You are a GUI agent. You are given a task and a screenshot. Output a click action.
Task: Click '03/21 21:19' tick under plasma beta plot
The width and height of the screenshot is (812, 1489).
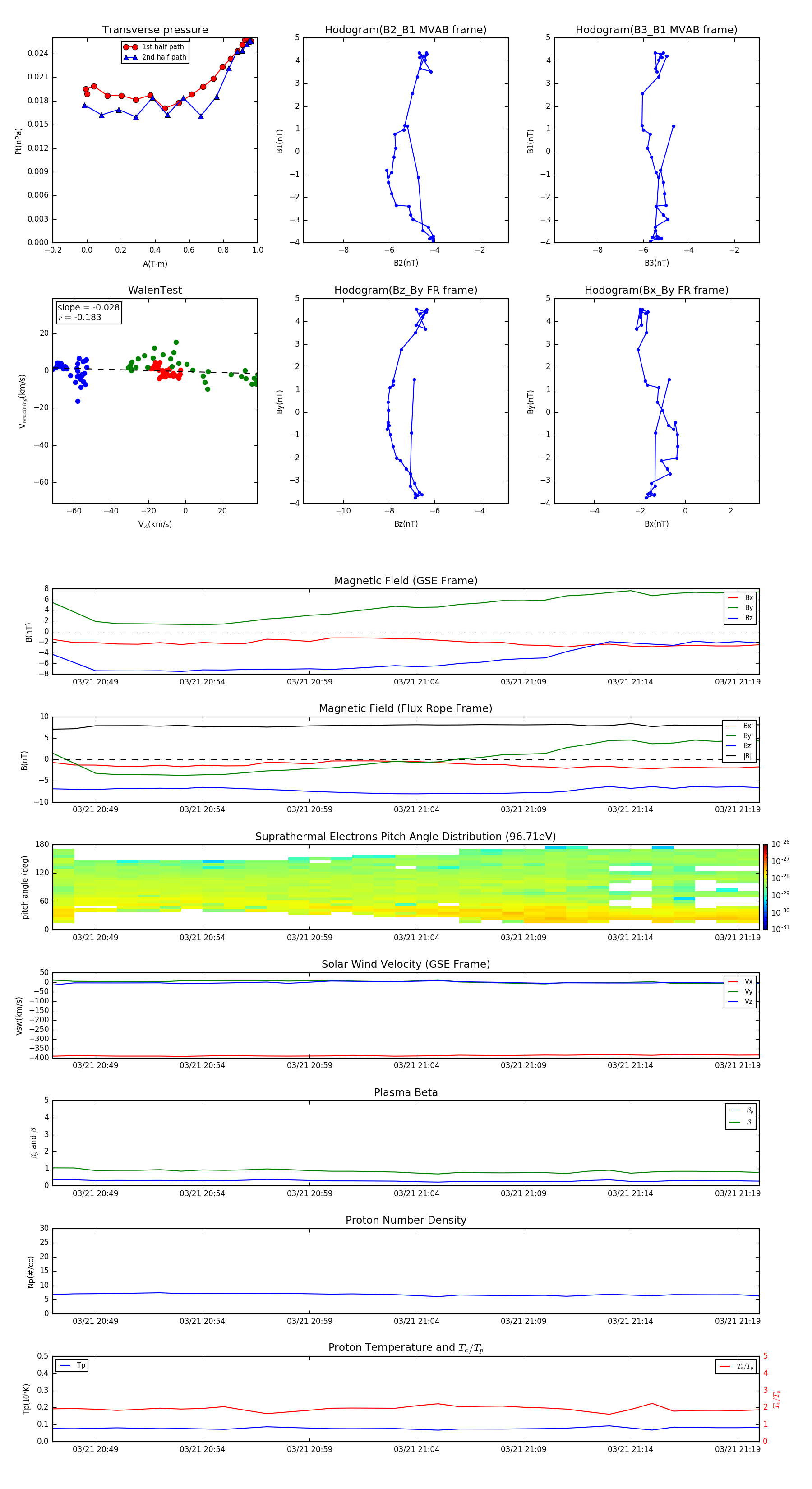[x=738, y=1193]
